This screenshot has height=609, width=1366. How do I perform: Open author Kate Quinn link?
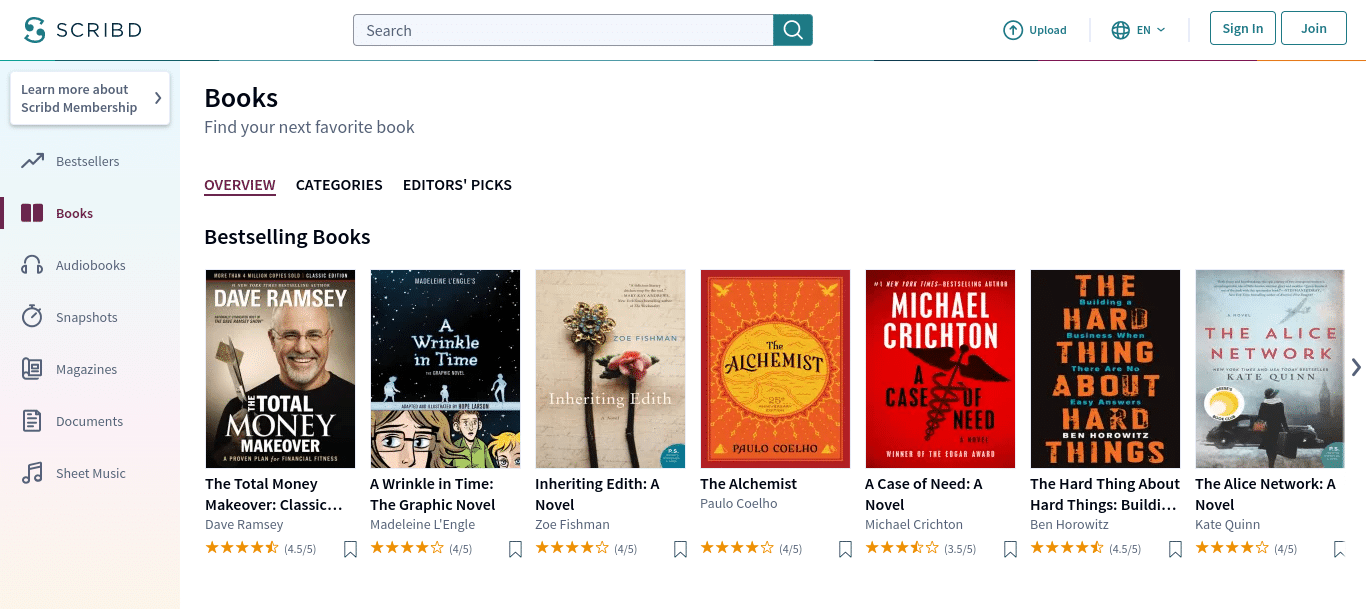click(x=1227, y=524)
